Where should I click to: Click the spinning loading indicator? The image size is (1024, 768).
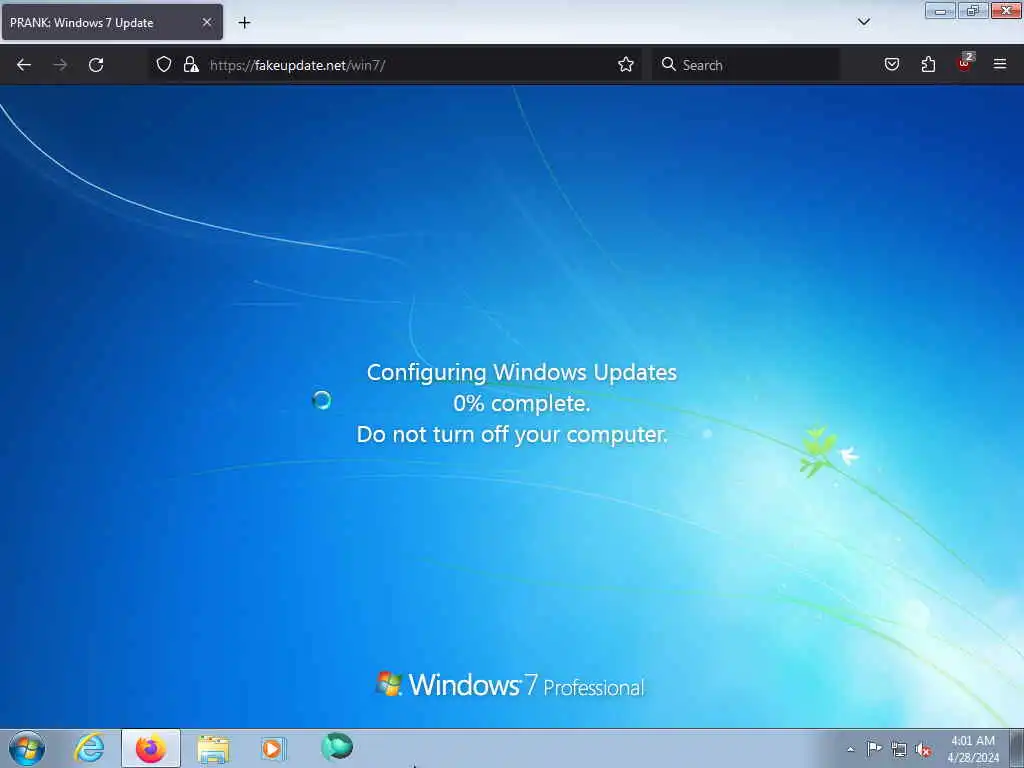[x=321, y=400]
